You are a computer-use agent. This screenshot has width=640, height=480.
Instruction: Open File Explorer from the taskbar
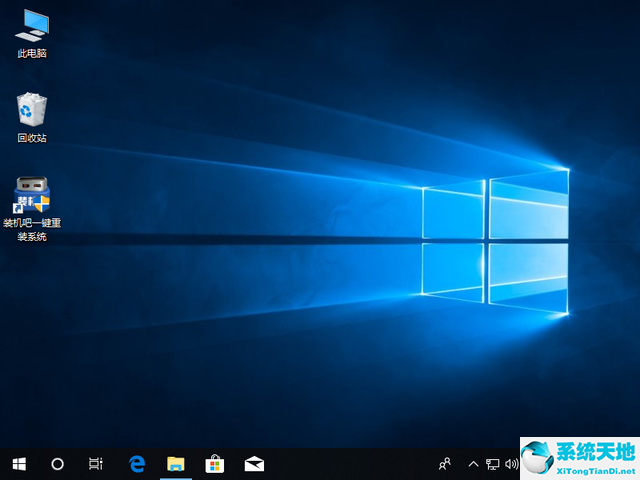[176, 464]
